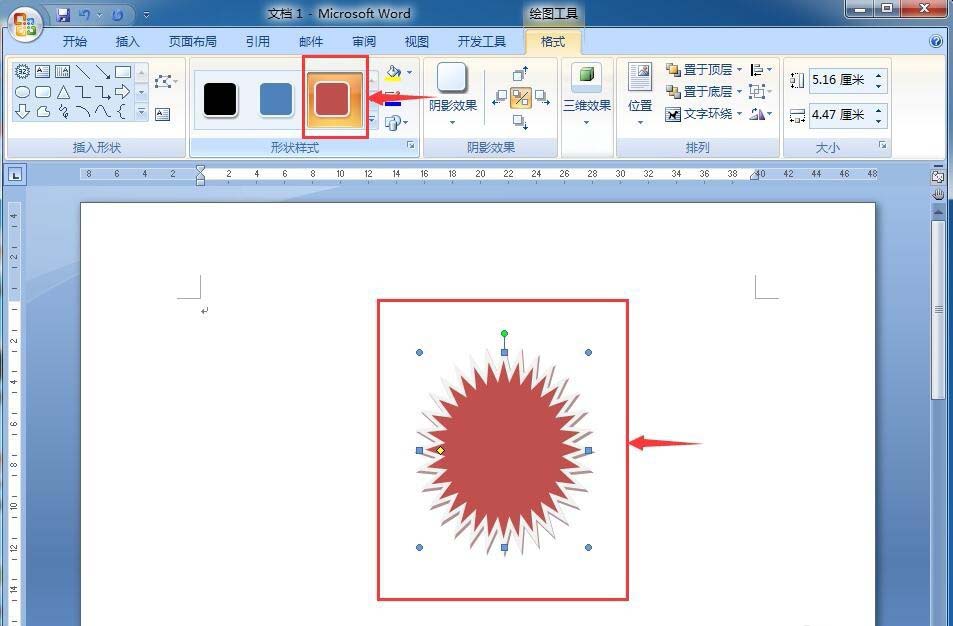The height and width of the screenshot is (626, 953).
Task: Choose the black shape style swatch
Action: point(219,99)
